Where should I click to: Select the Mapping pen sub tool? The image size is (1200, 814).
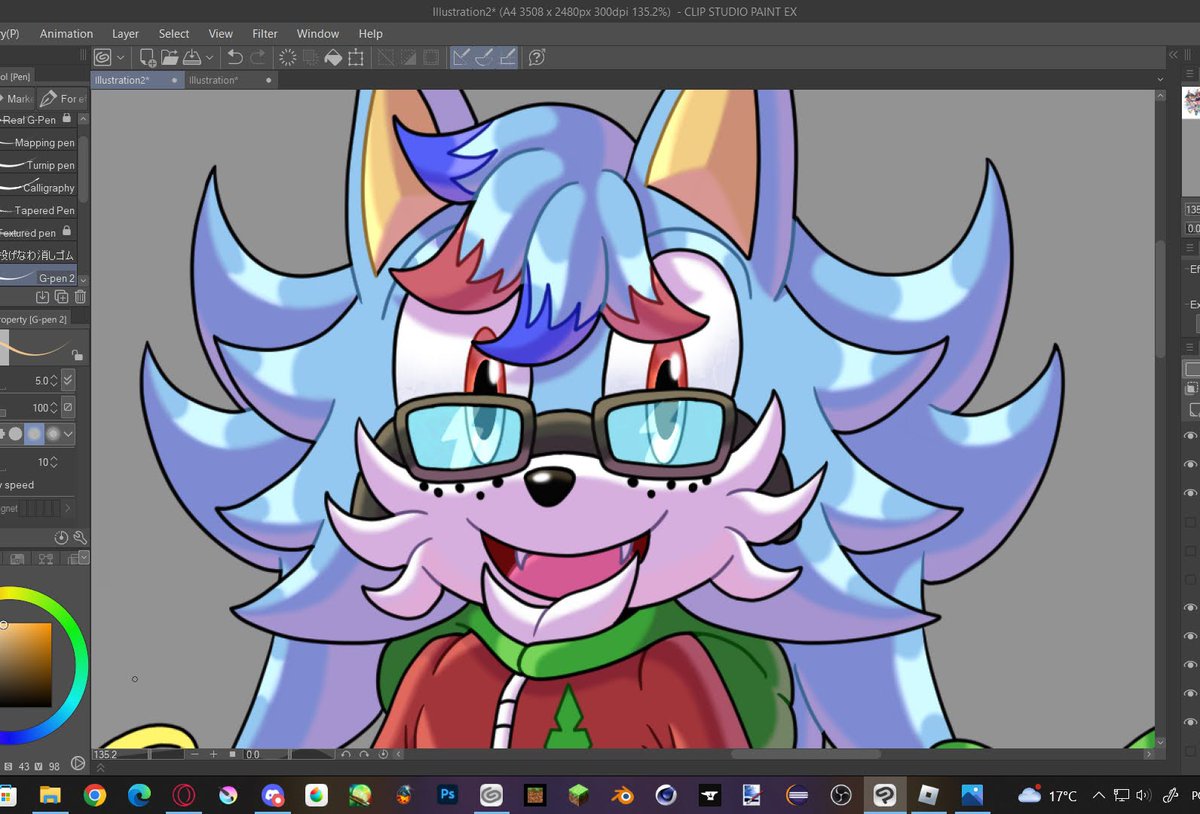click(39, 142)
